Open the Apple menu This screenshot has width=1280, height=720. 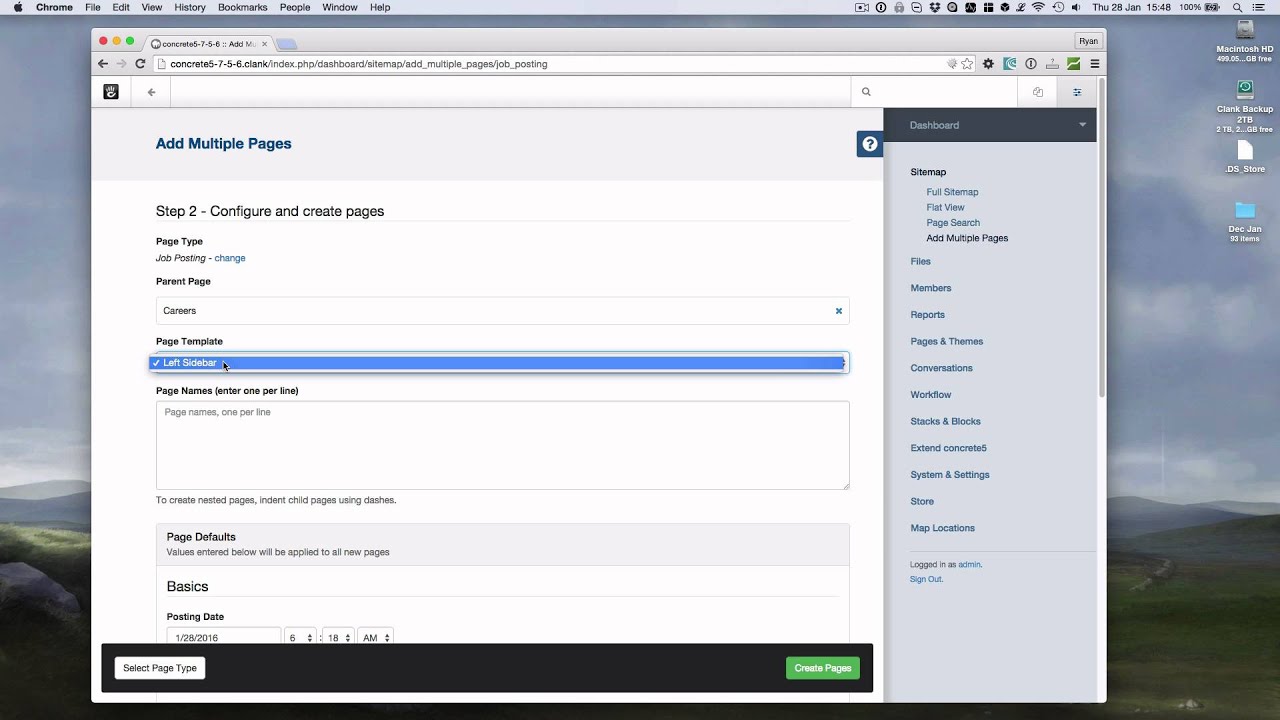pyautogui.click(x=18, y=7)
